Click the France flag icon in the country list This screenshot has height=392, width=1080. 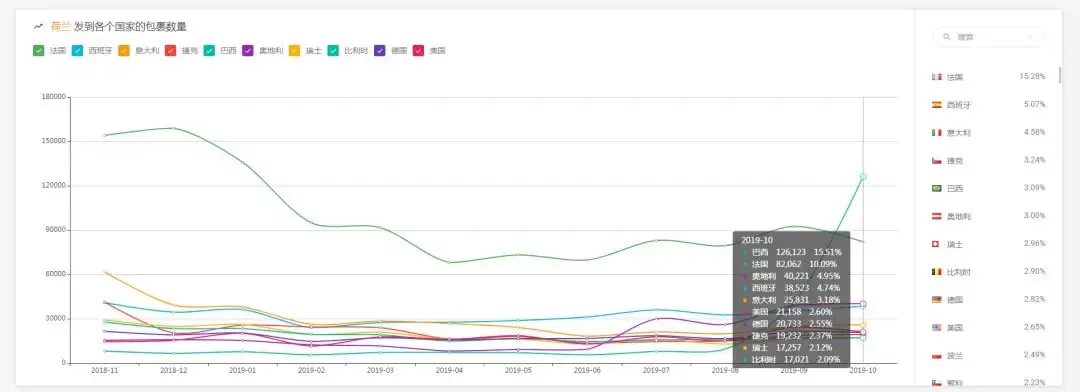(936, 77)
